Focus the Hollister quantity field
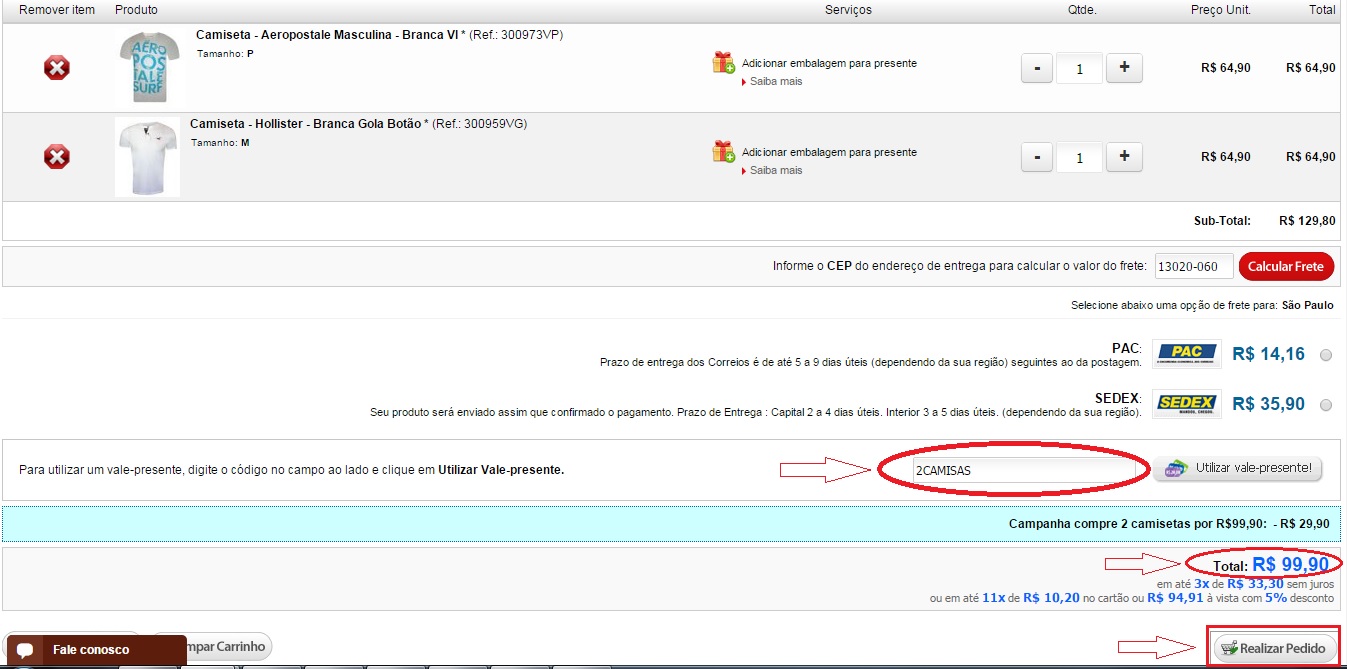The width and height of the screenshot is (1347, 669). click(x=1079, y=158)
